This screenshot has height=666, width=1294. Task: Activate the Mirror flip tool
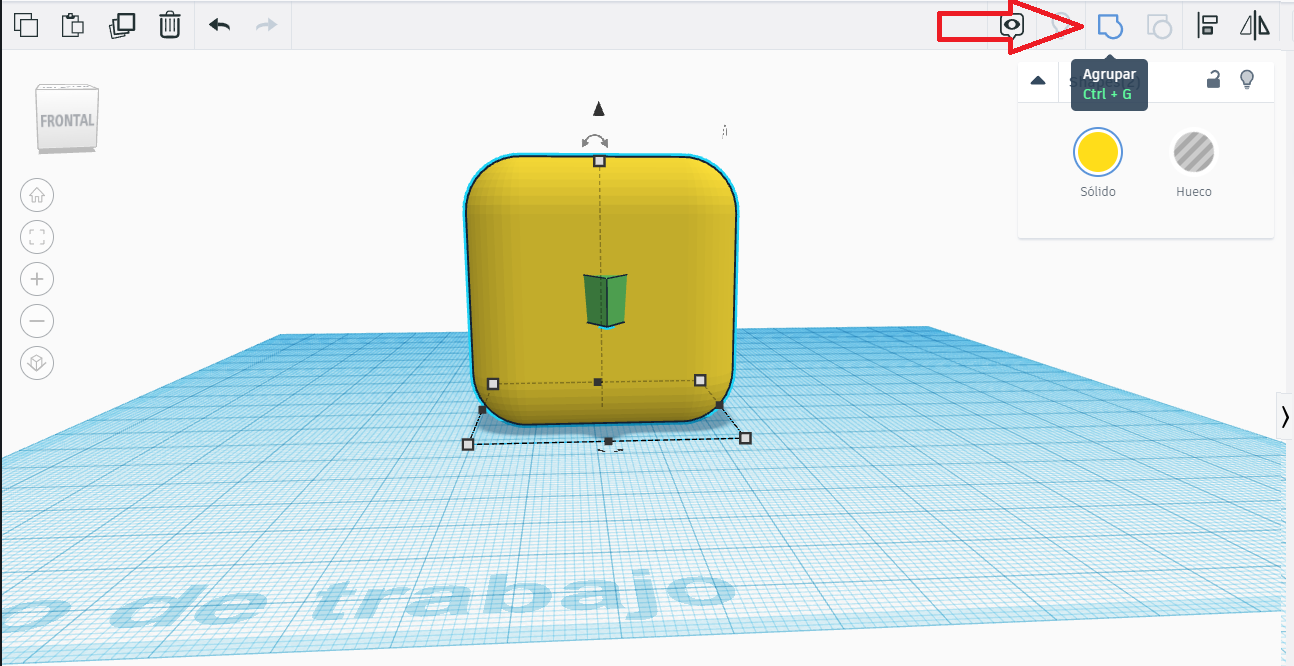(x=1254, y=26)
